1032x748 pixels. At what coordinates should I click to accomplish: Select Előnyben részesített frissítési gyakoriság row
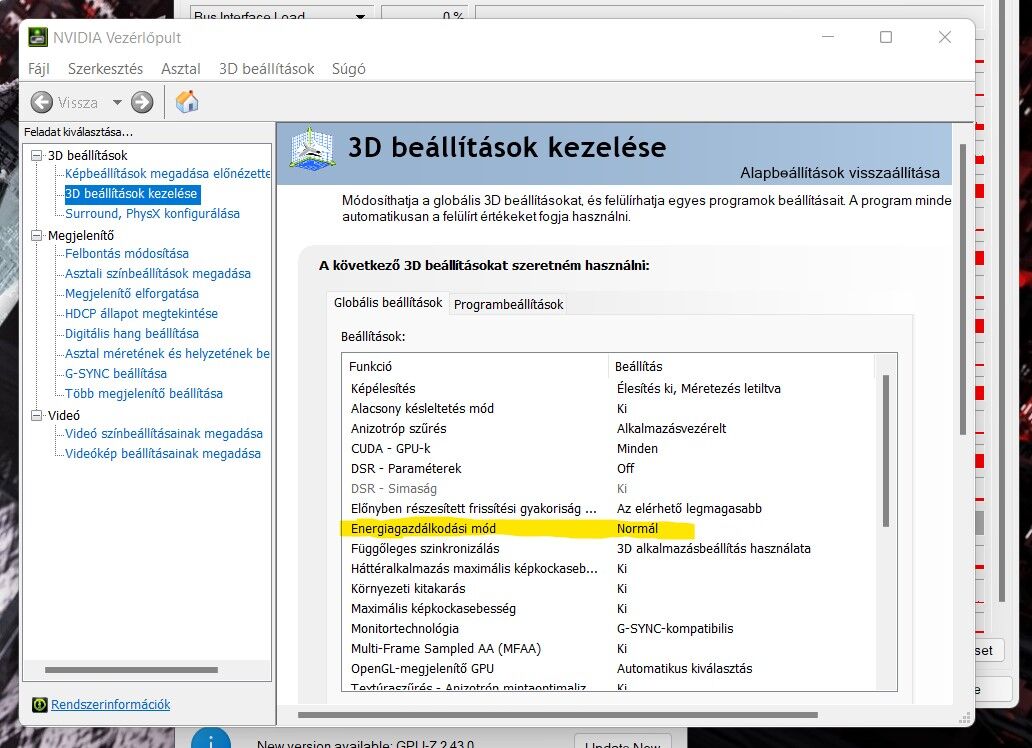[x=609, y=508]
